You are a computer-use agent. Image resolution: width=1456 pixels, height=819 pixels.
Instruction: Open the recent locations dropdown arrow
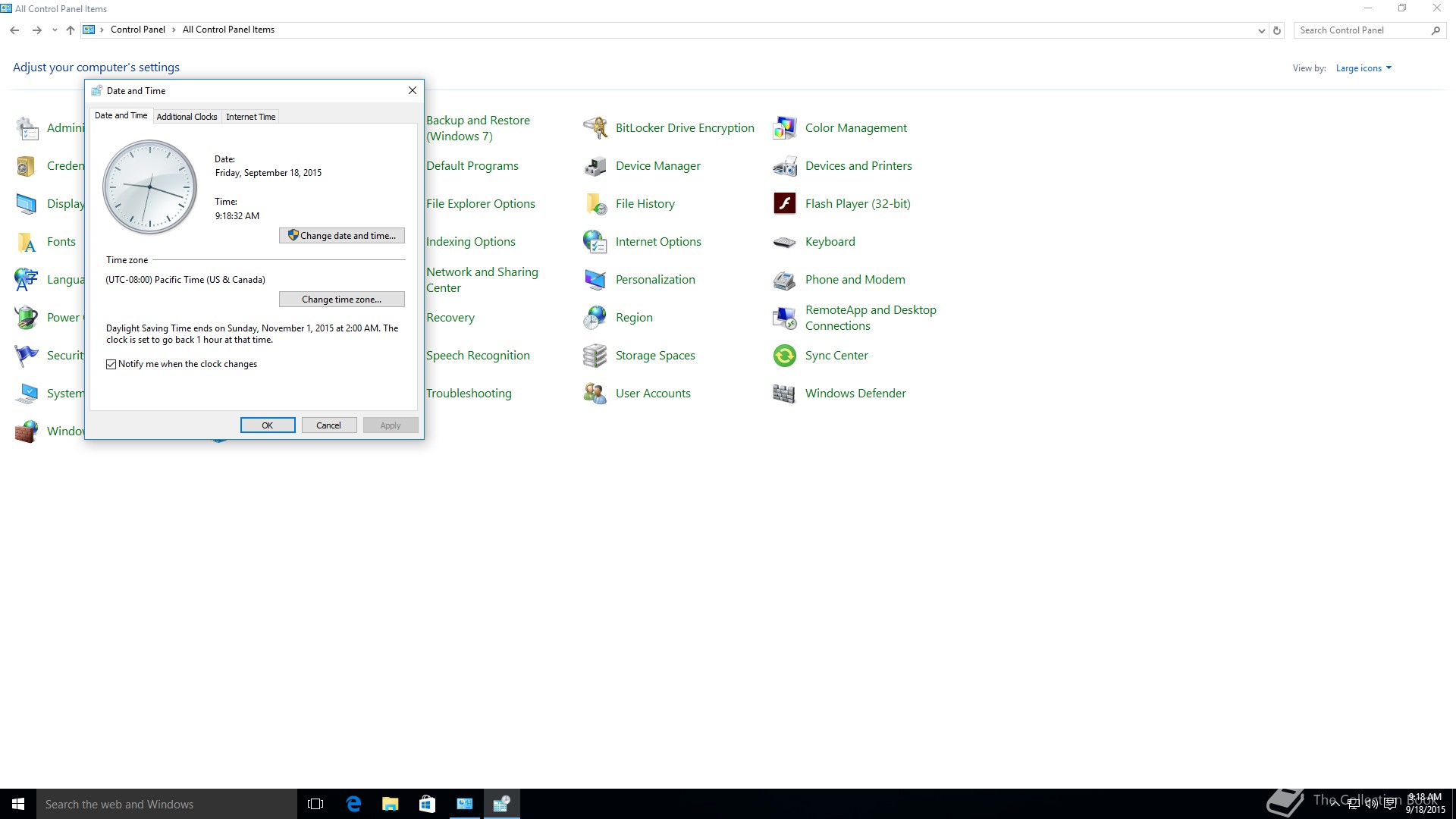[x=55, y=30]
